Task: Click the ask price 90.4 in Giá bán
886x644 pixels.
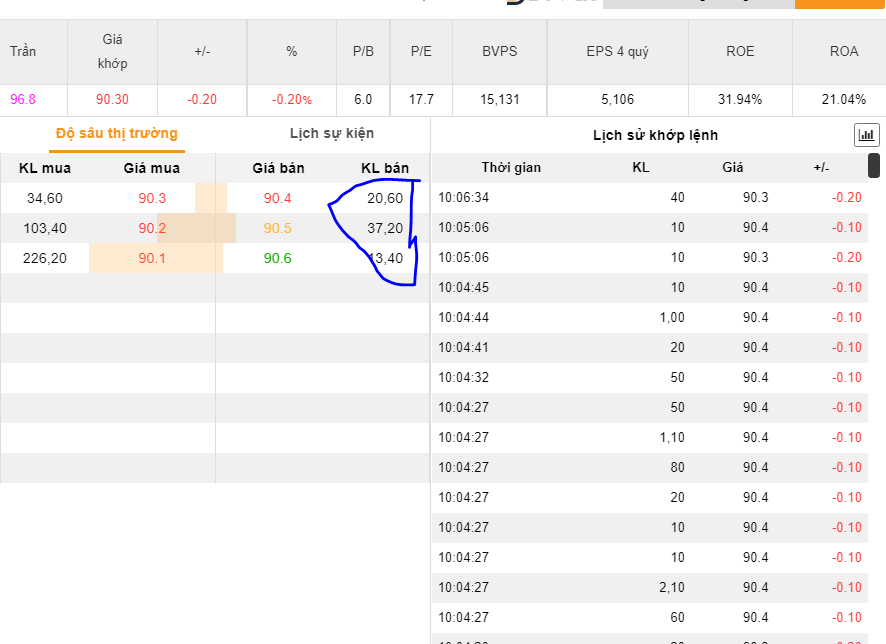Action: [x=278, y=199]
